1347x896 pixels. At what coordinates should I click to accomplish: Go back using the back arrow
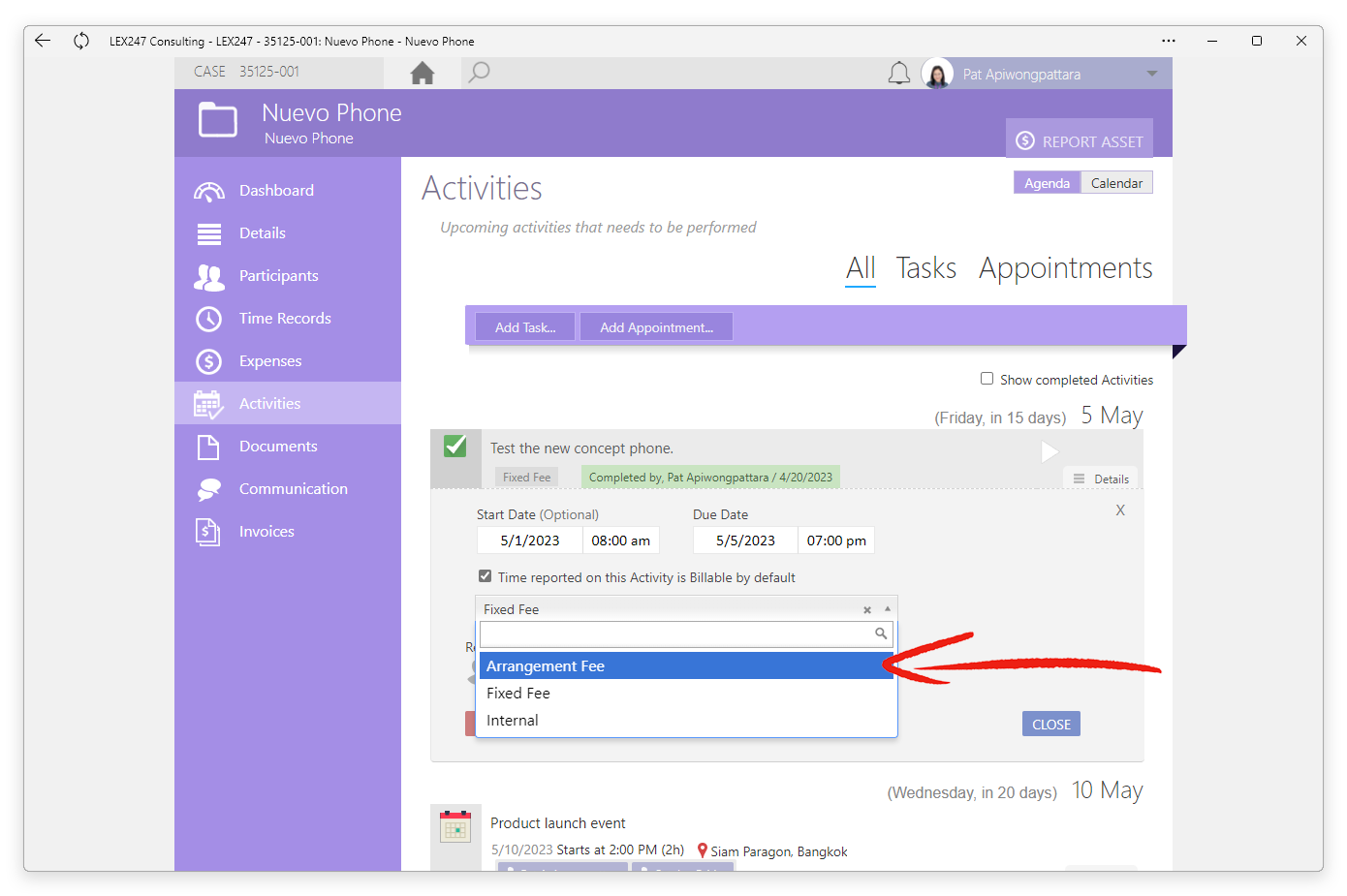click(43, 41)
